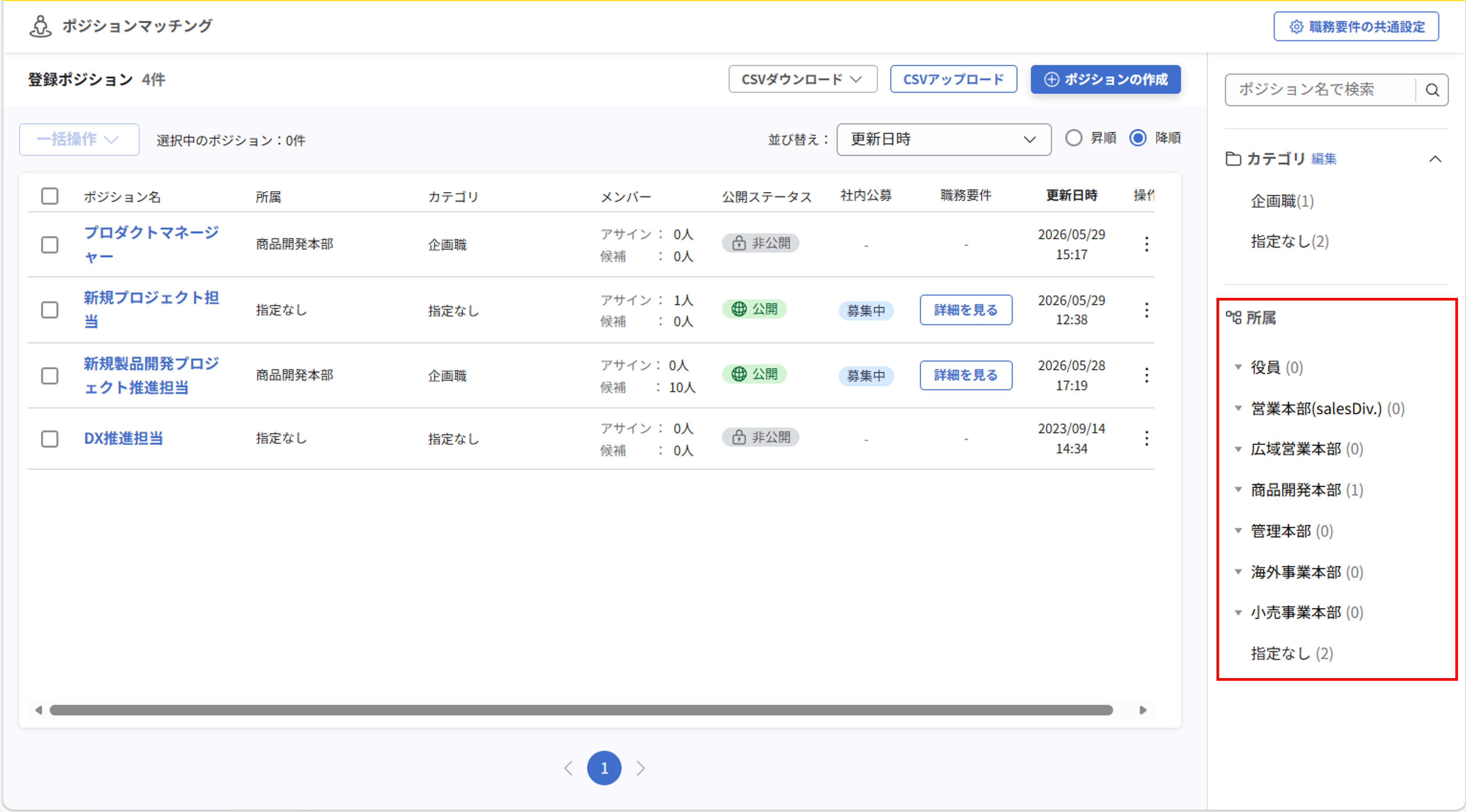Go to previous page arrow
Viewport: 1466px width, 812px height.
pos(568,768)
